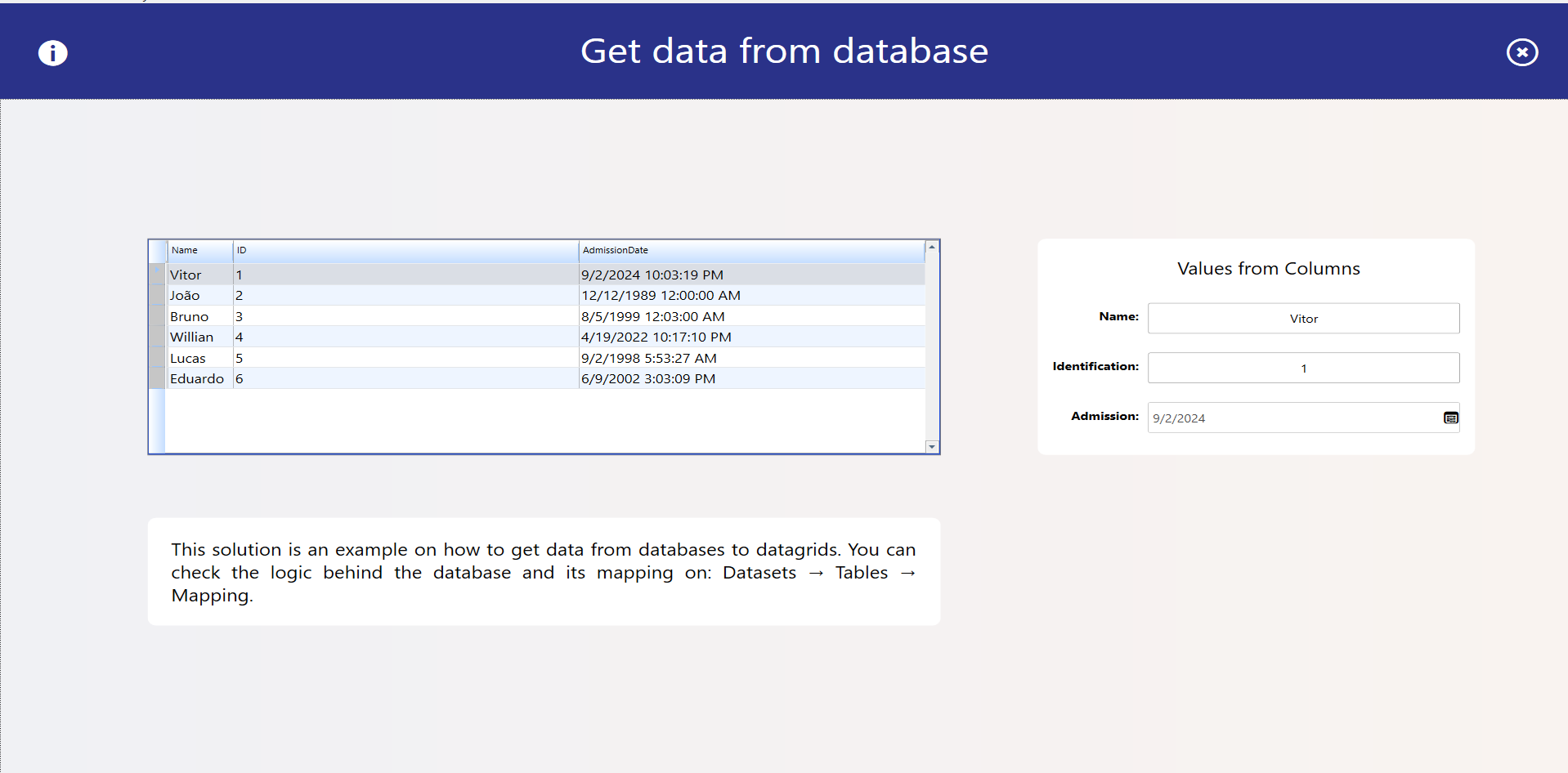Close the page with the X icon
Viewport: 1568px width, 773px height.
coord(1521,52)
